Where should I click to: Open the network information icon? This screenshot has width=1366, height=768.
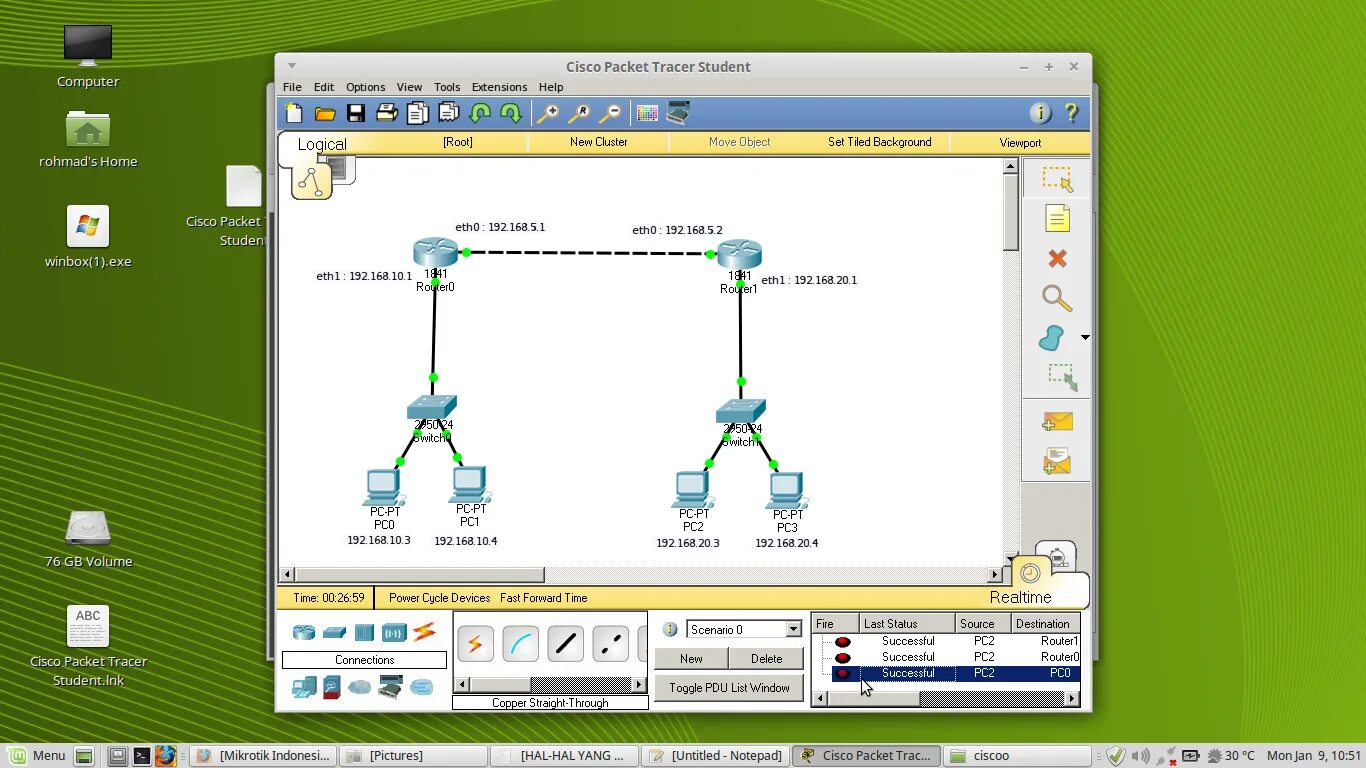pyautogui.click(x=1040, y=113)
